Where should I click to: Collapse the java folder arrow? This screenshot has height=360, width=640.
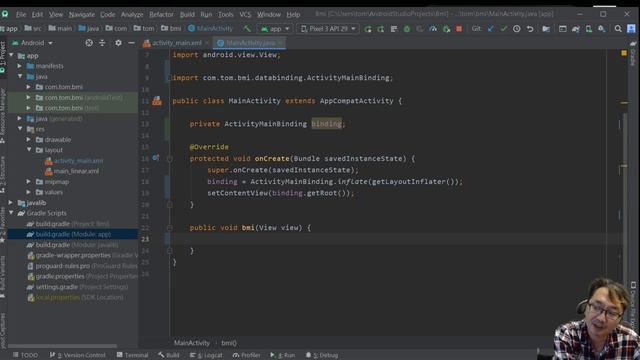[x=20, y=76]
